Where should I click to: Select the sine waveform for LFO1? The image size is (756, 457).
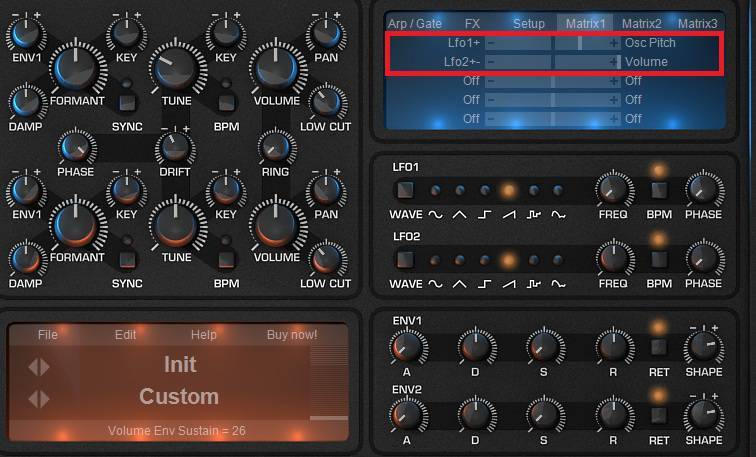[x=436, y=190]
